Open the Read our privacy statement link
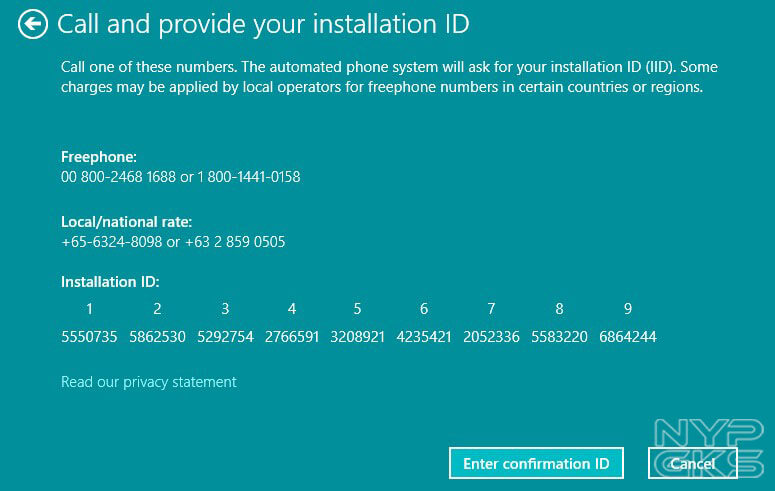The image size is (775, 491). [x=148, y=382]
